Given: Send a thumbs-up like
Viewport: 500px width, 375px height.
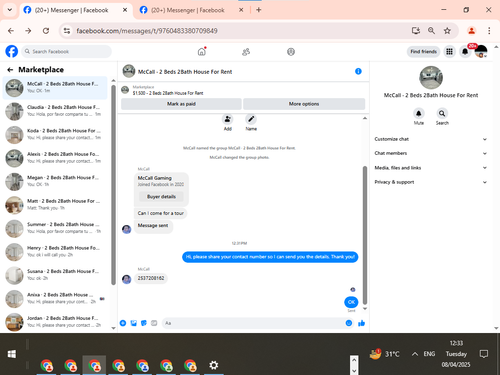Looking at the screenshot, I should (361, 323).
